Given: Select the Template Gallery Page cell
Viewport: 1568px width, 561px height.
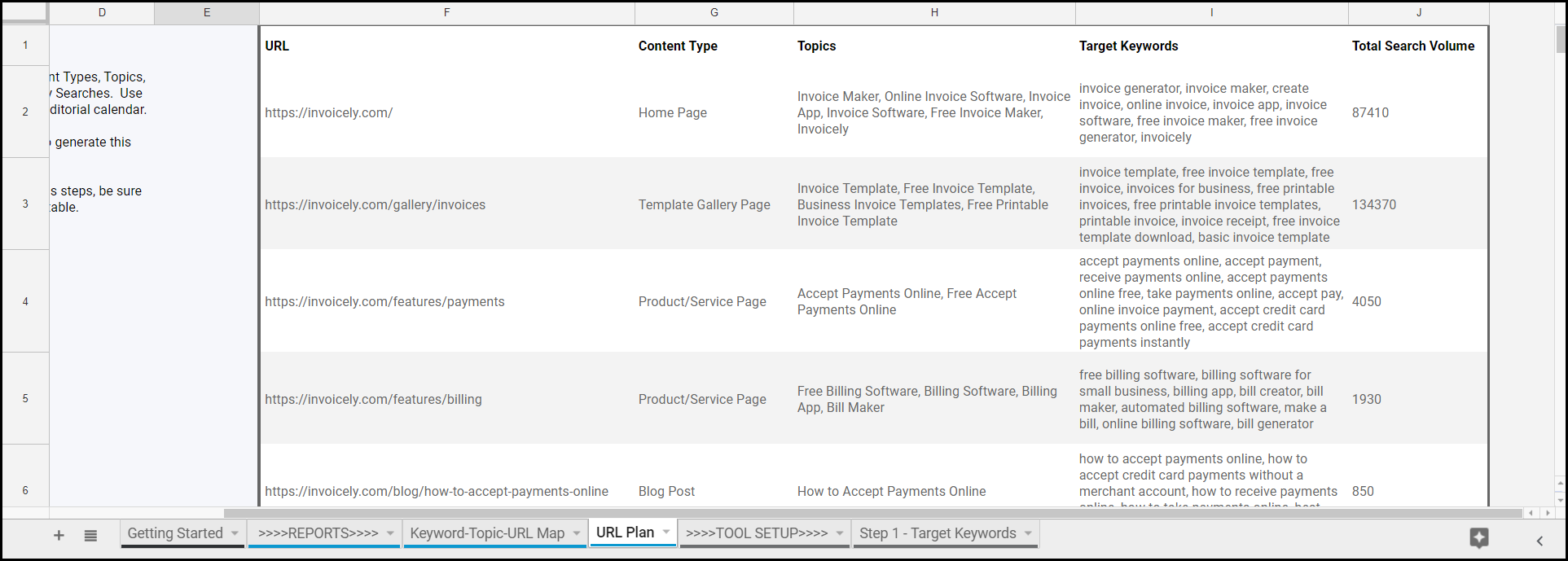Looking at the screenshot, I should click(x=714, y=204).
